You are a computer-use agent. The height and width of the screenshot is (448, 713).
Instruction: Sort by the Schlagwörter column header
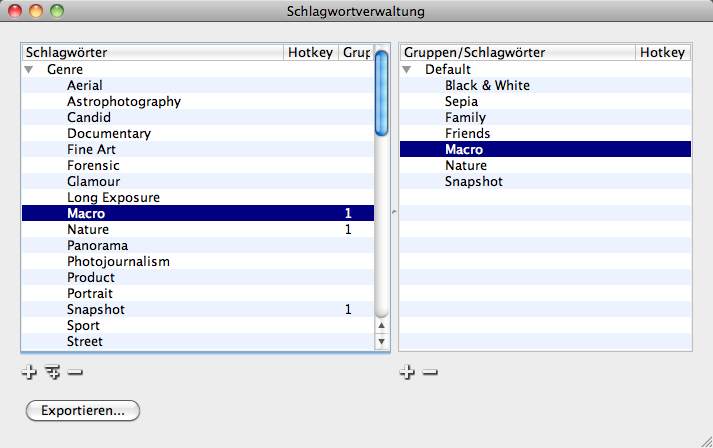[150, 52]
